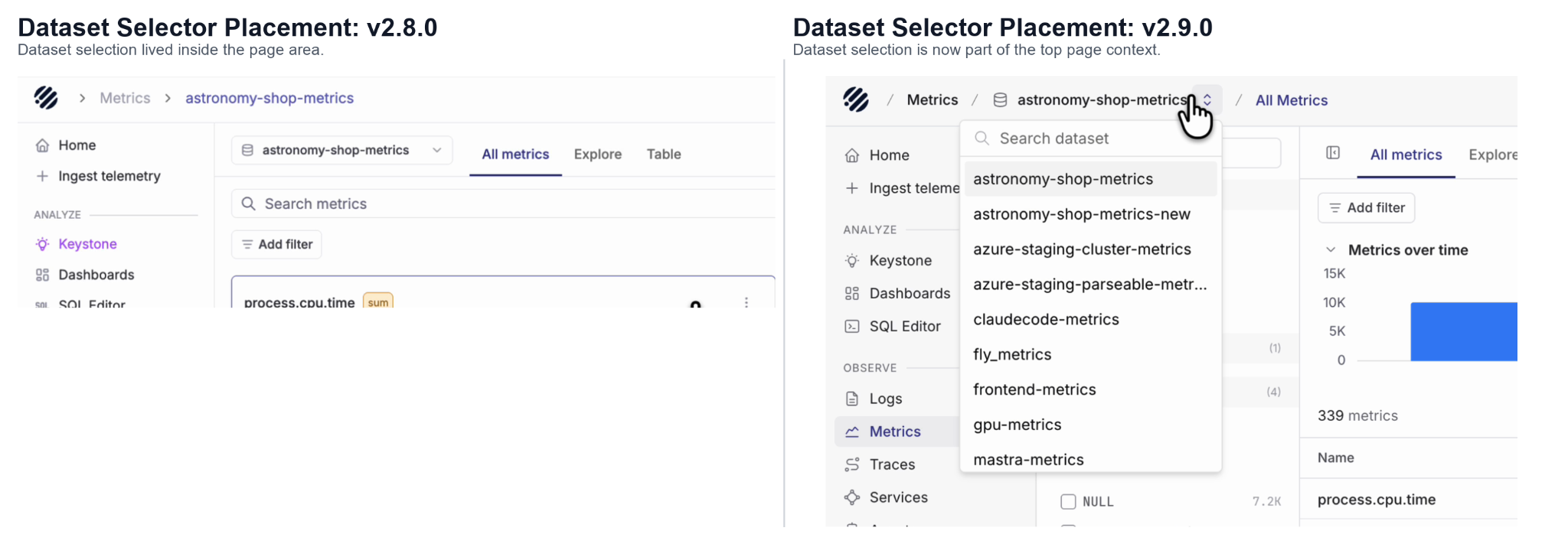
Task: Toggle the dataset selector chevron in v2.9.0 breadcrumb
Action: pos(1207,100)
